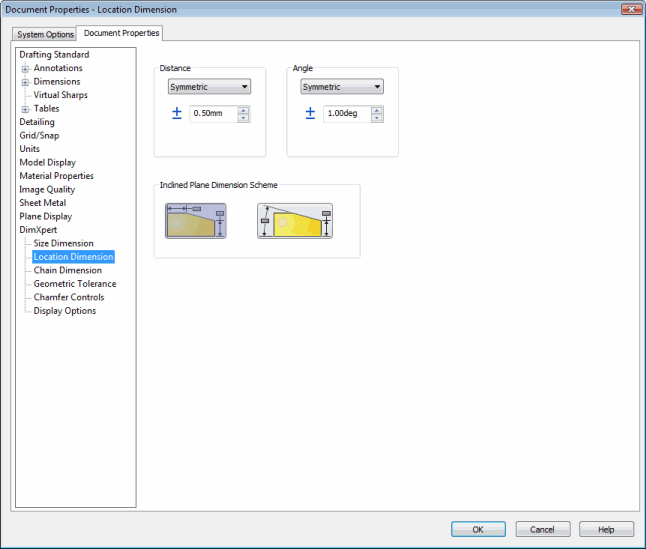This screenshot has height=549, width=646.
Task: Confirm settings with the OK button
Action: [x=478, y=529]
